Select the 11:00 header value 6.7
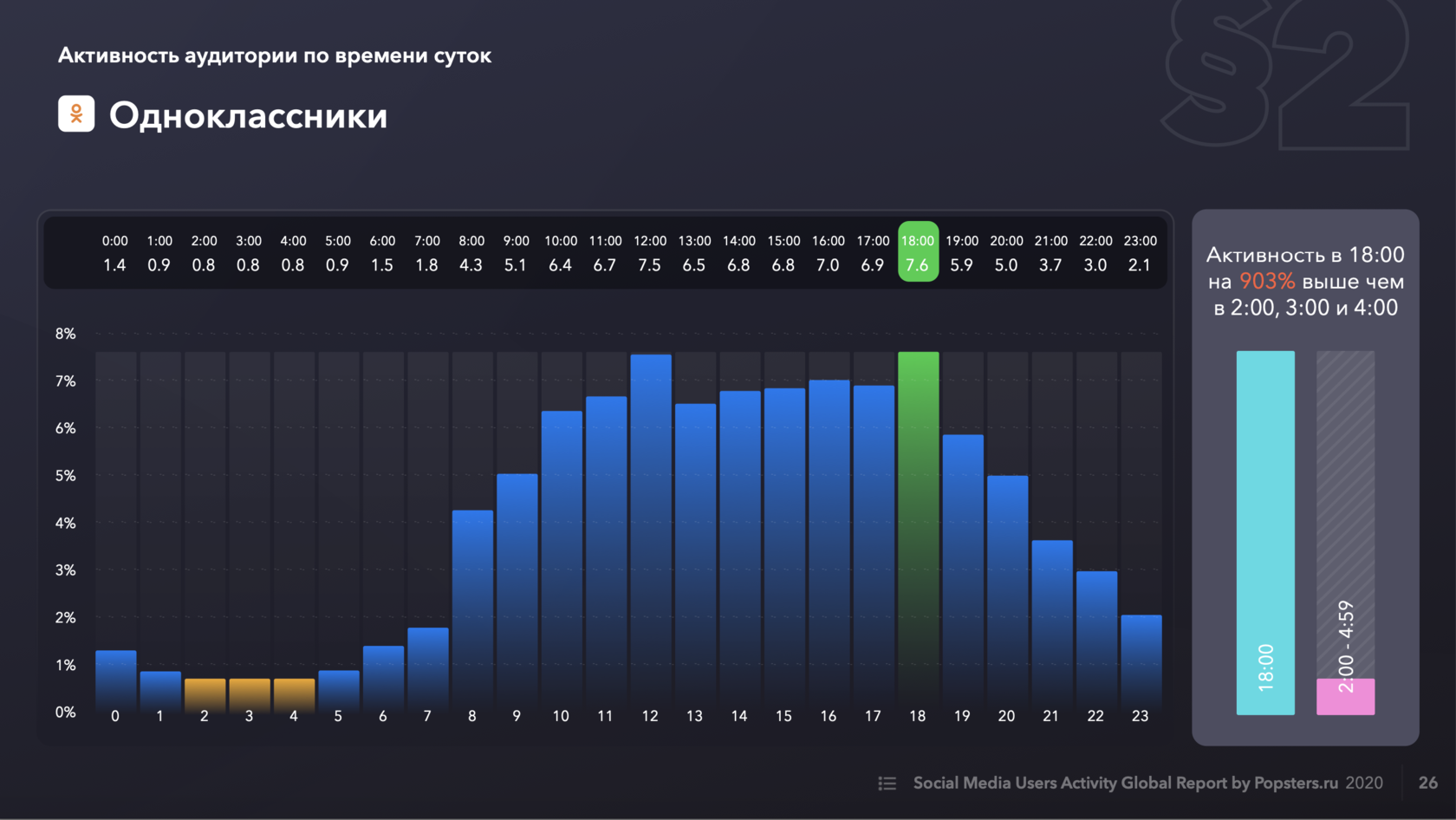This screenshot has width=1456, height=820. [x=605, y=265]
